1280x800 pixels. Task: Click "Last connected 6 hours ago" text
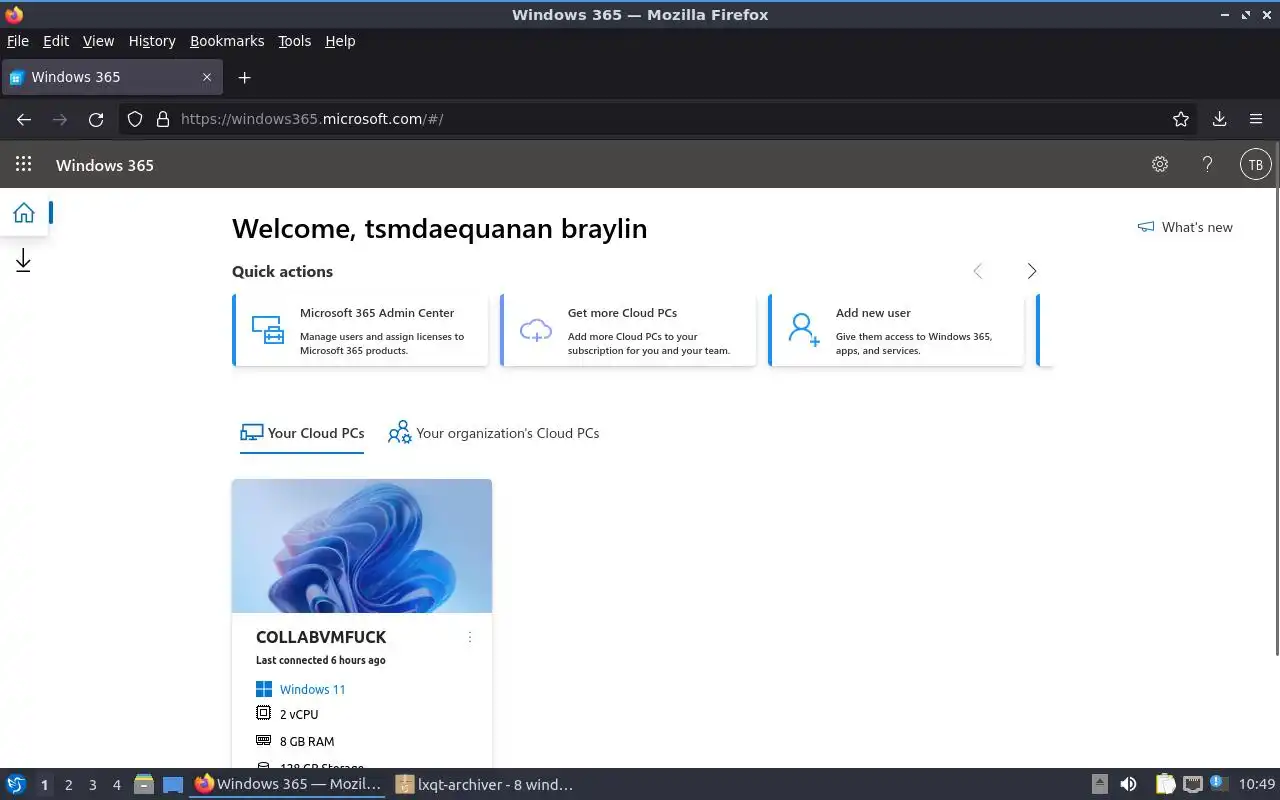tap(321, 660)
